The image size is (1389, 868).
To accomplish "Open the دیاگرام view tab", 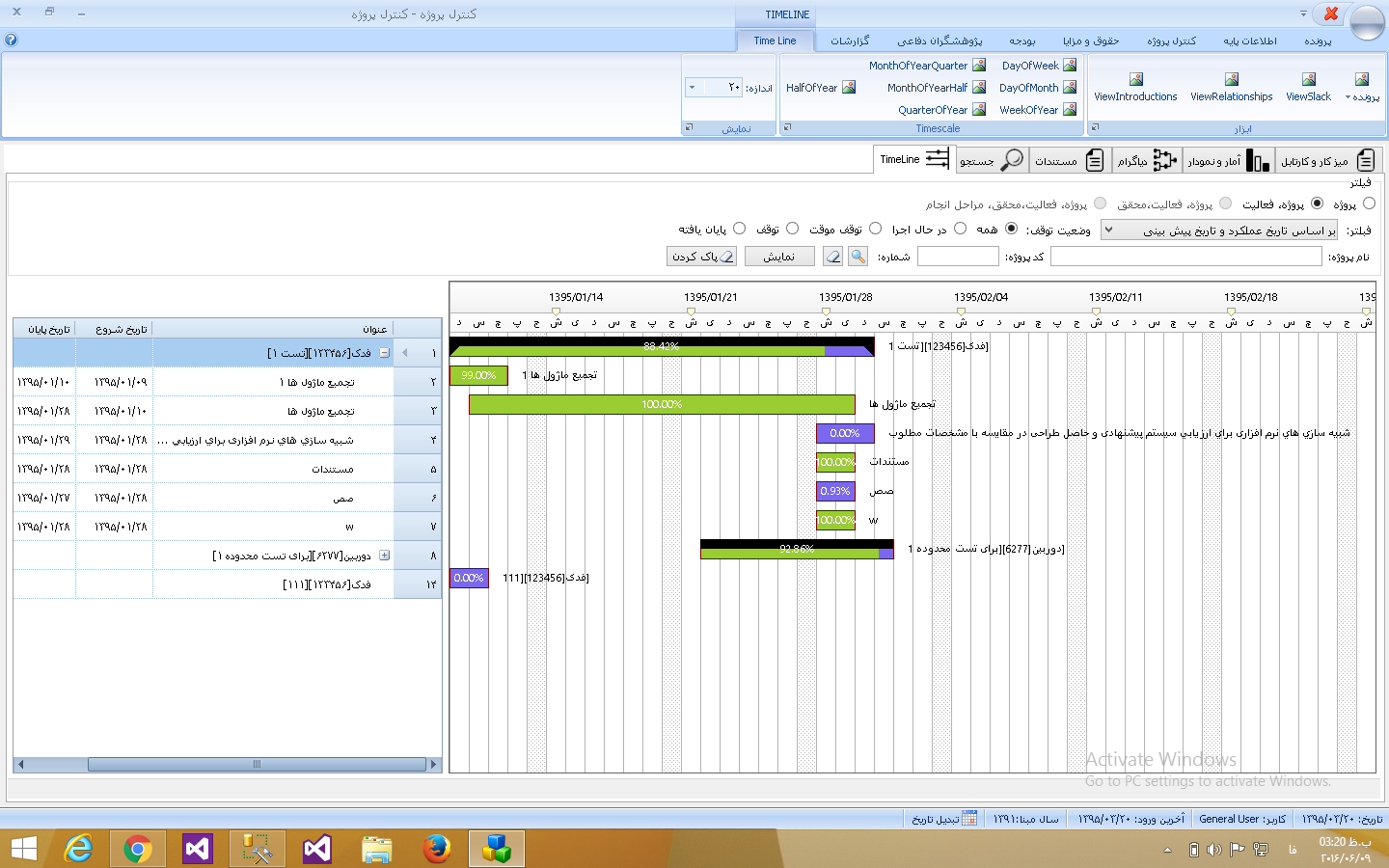I will pyautogui.click(x=1146, y=160).
